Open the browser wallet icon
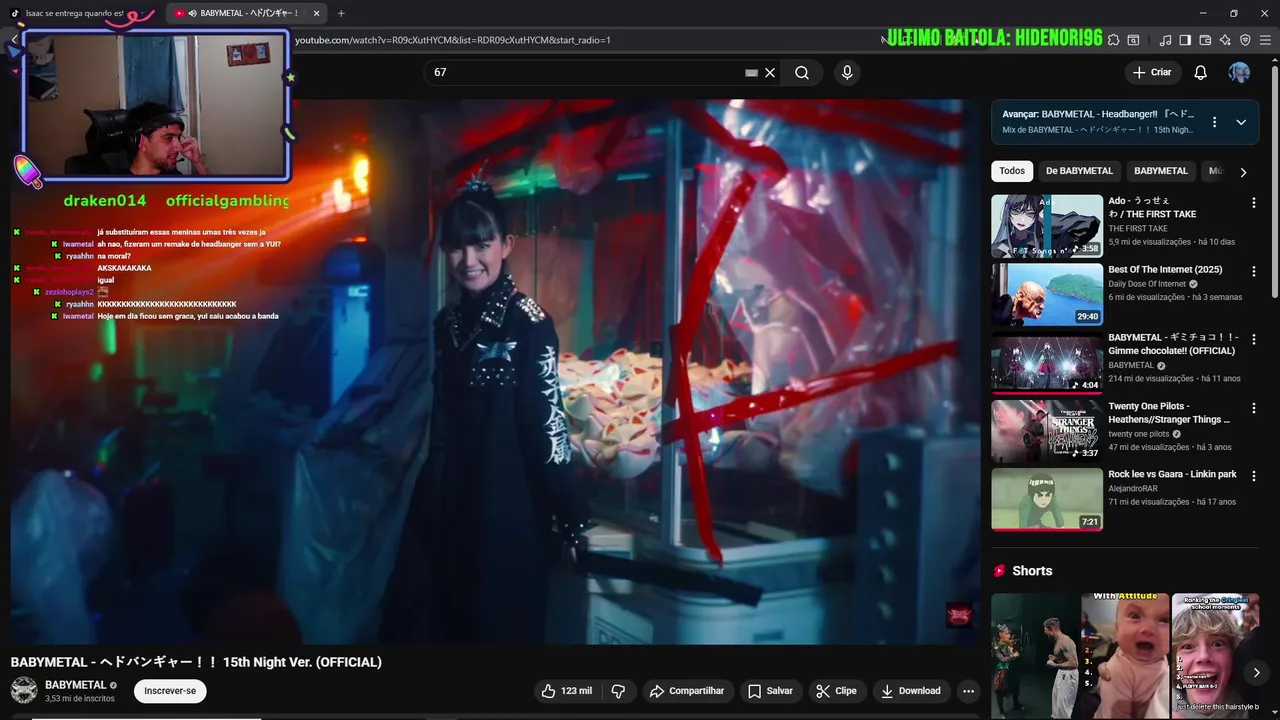Screen dimensions: 1280x720 pos(1205,40)
